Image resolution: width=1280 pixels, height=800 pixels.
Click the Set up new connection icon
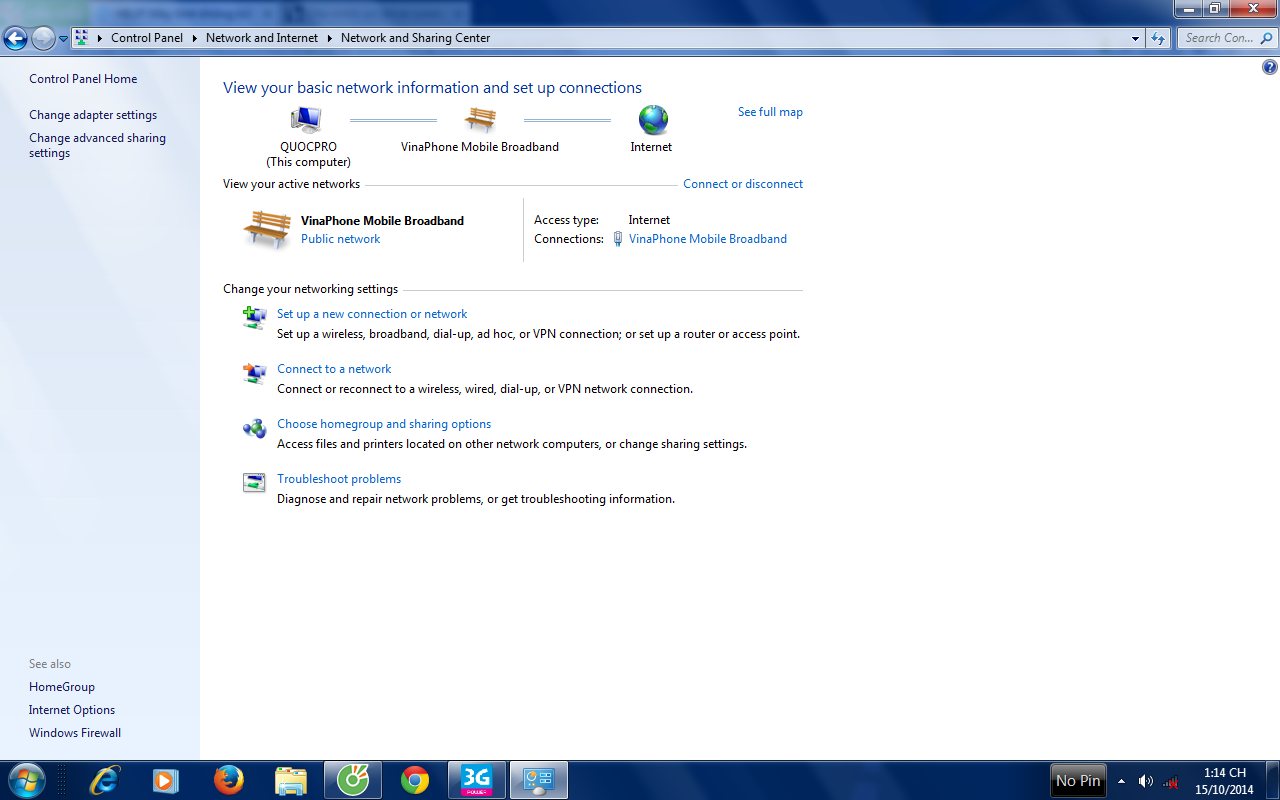click(x=255, y=318)
